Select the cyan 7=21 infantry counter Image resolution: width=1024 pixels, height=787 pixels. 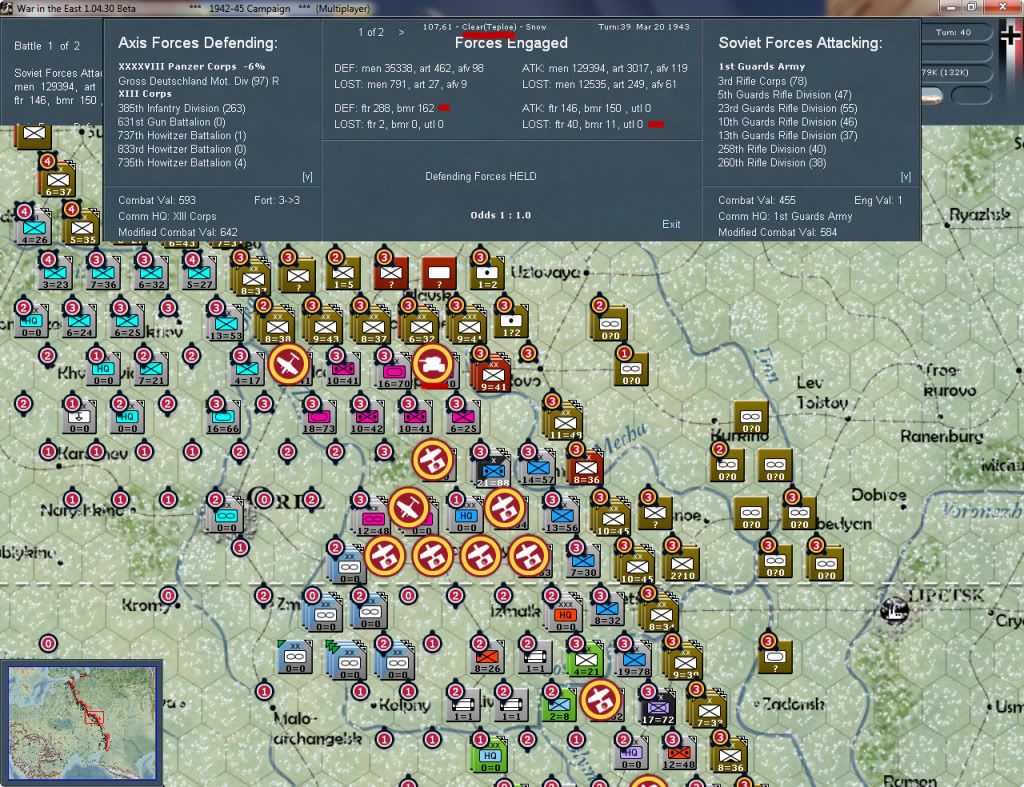tap(151, 370)
